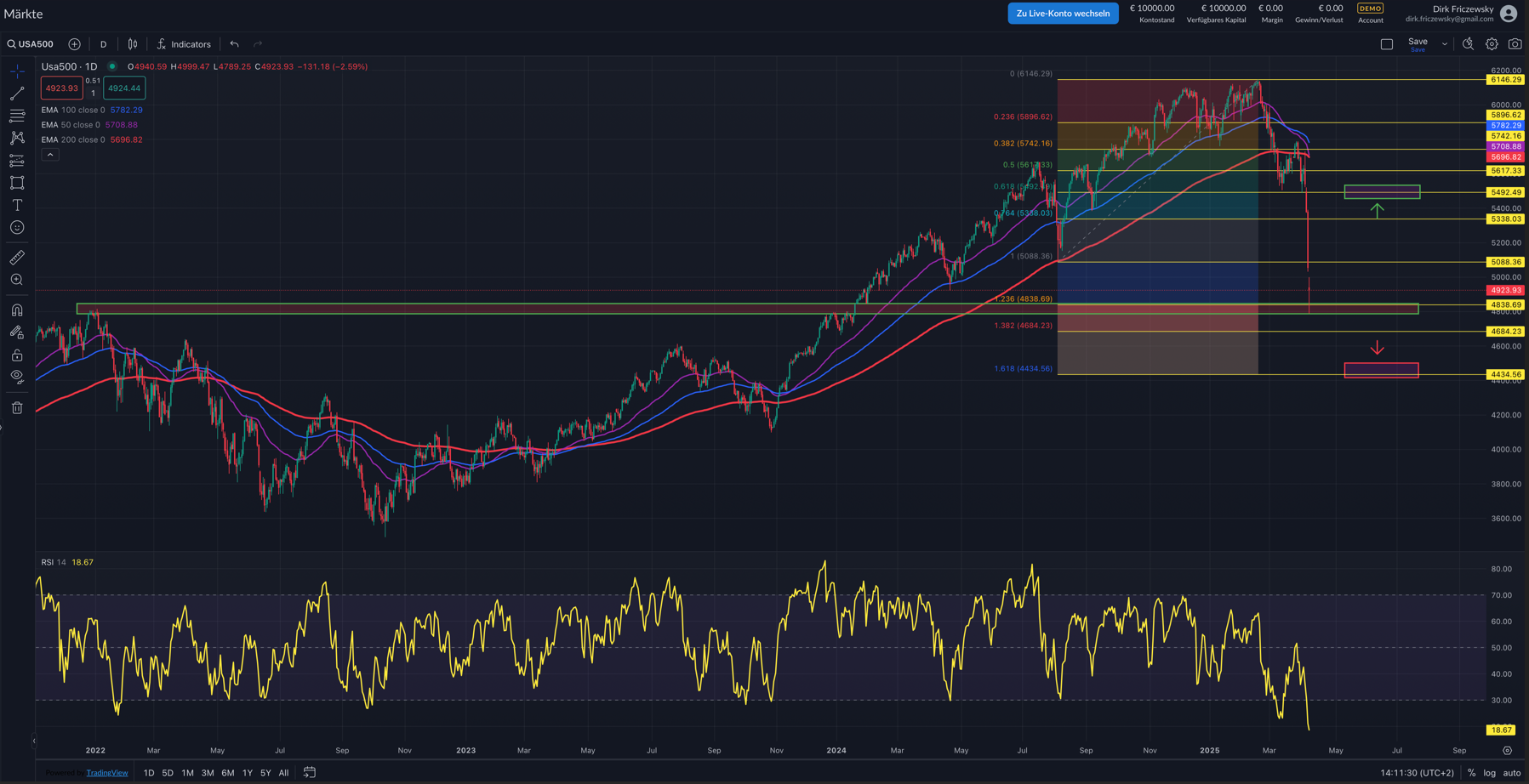Switch to the 6M time range

point(227,773)
